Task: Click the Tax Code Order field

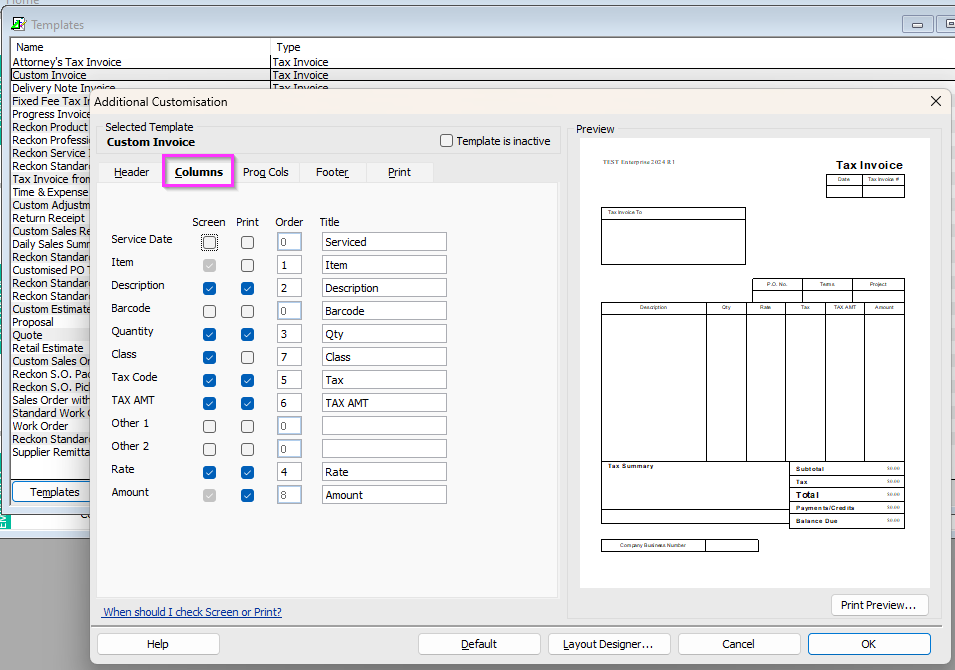Action: point(289,379)
